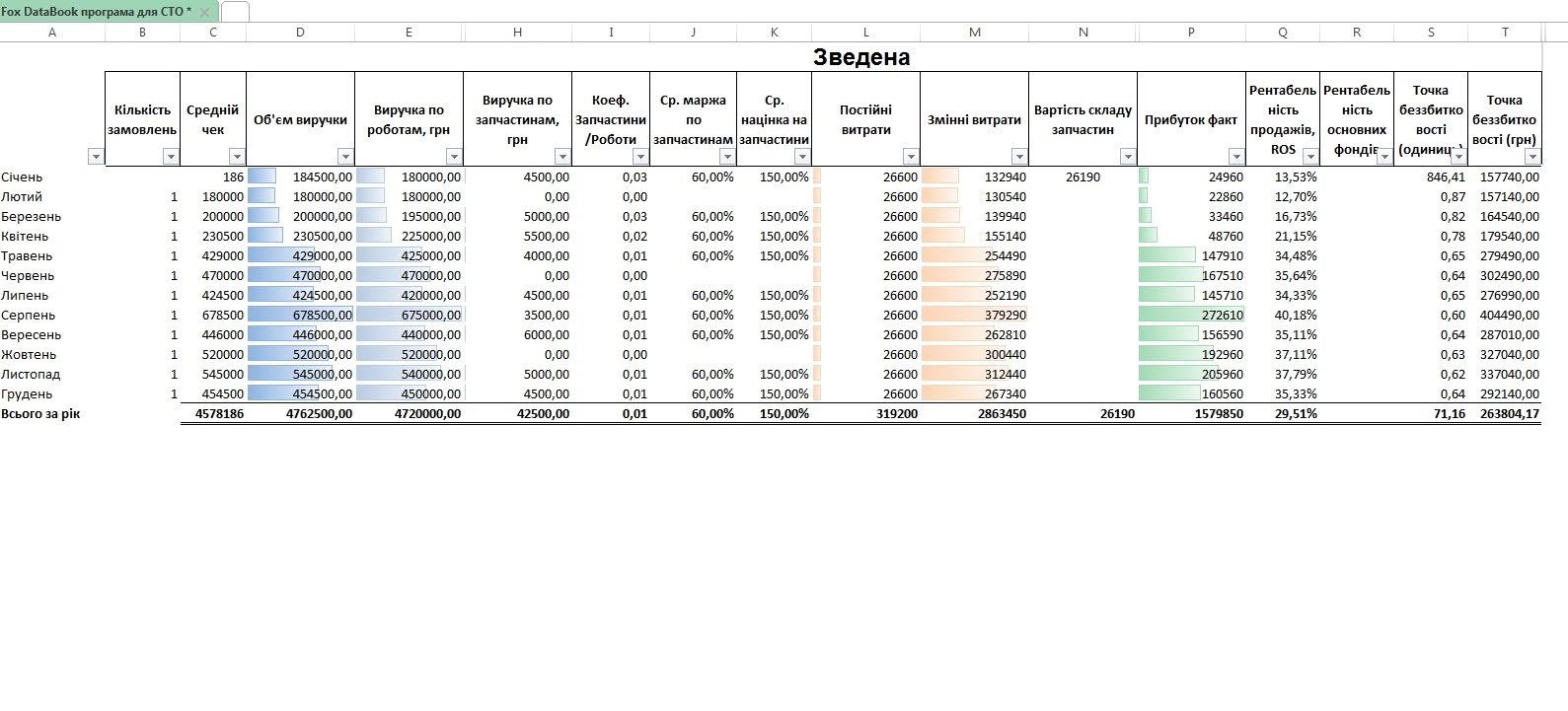Open filter dropdown for Ср. маржа column
Image resolution: width=1568 pixels, height=711 pixels.
pyautogui.click(x=727, y=157)
